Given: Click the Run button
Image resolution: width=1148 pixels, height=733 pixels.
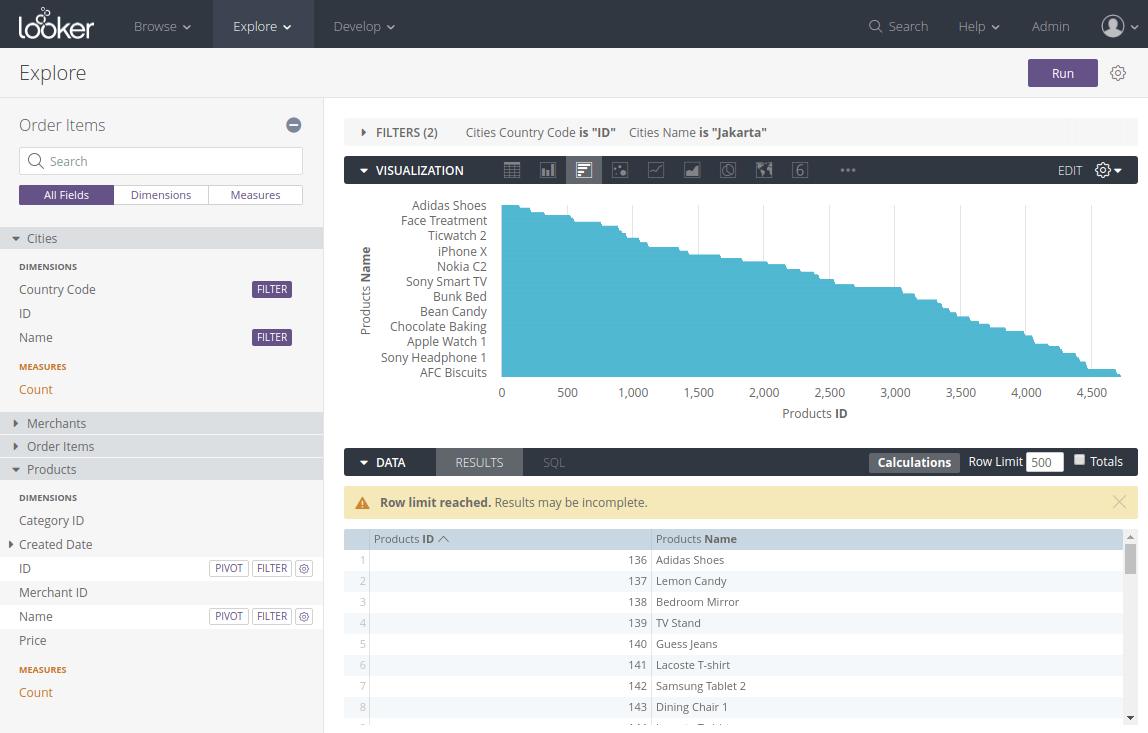Looking at the screenshot, I should point(1062,73).
